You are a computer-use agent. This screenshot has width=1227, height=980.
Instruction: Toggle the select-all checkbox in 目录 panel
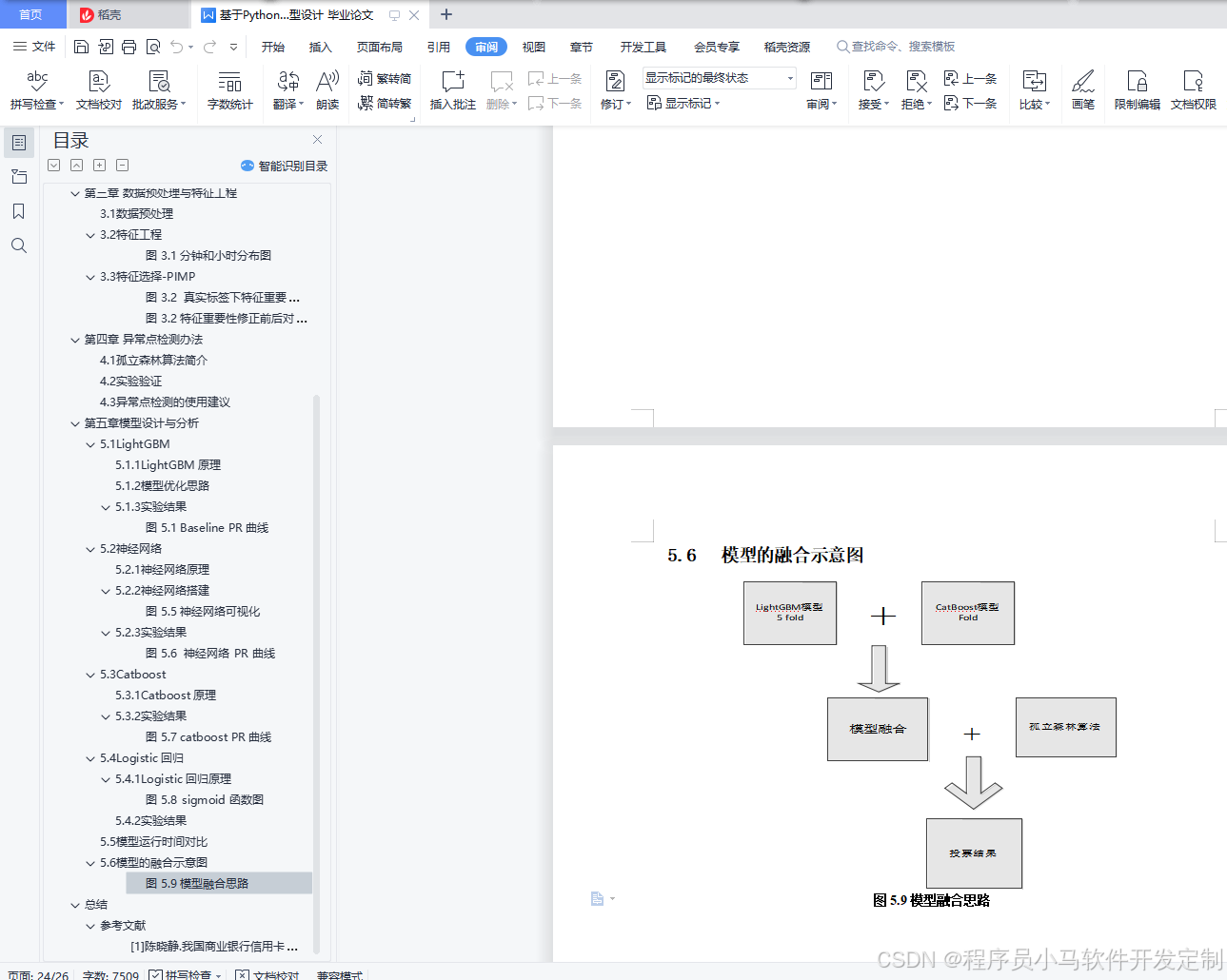(53, 165)
